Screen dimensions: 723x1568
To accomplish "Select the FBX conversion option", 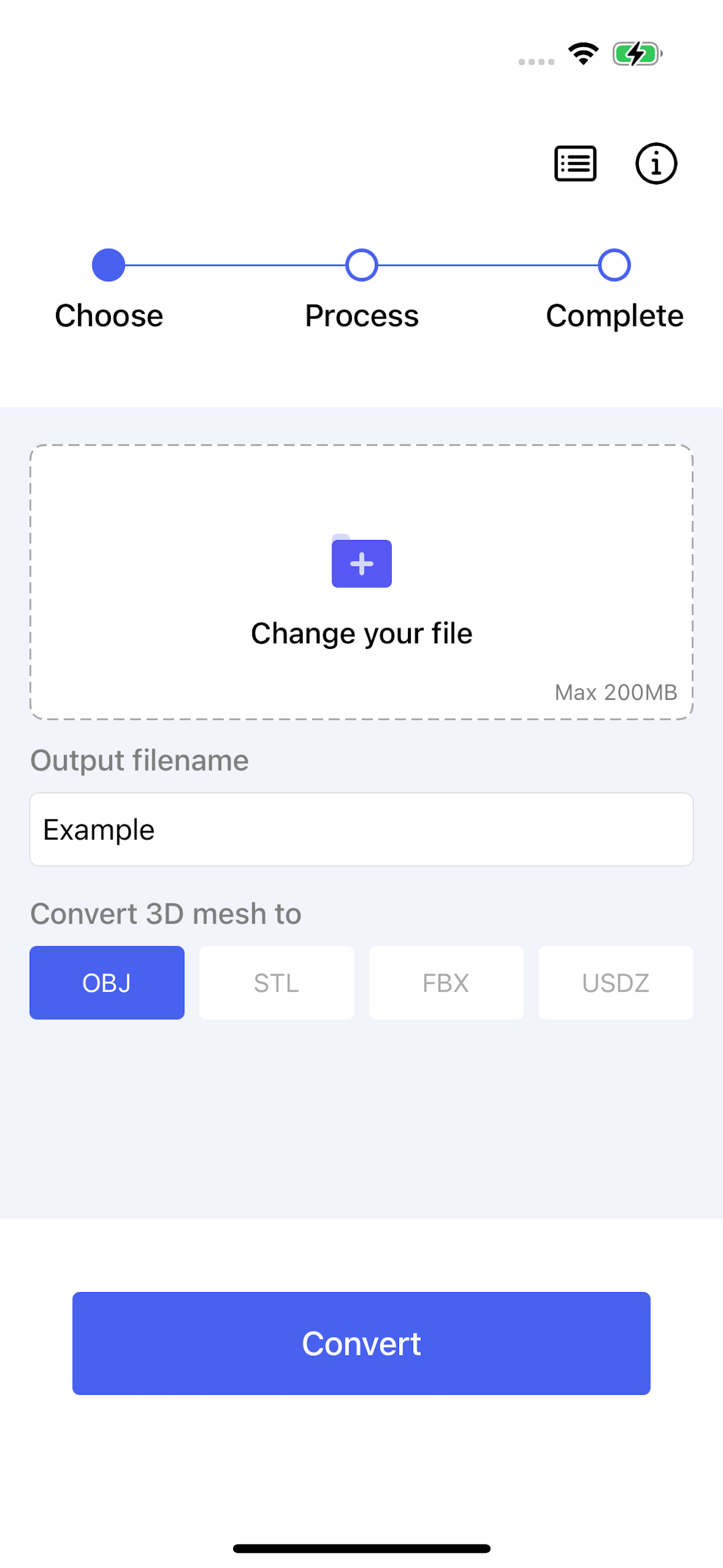I will (446, 983).
